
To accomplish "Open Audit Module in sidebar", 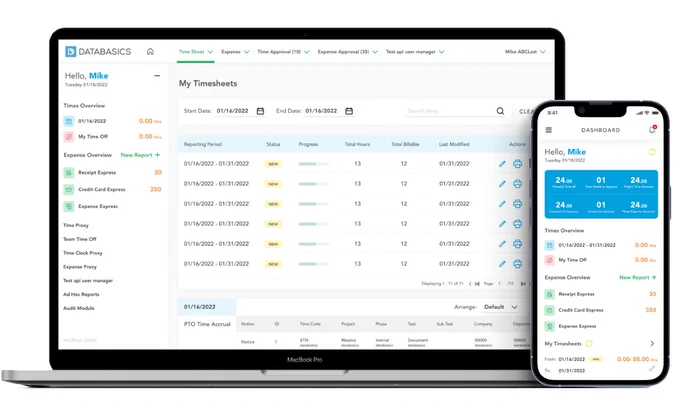I will [x=78, y=308].
